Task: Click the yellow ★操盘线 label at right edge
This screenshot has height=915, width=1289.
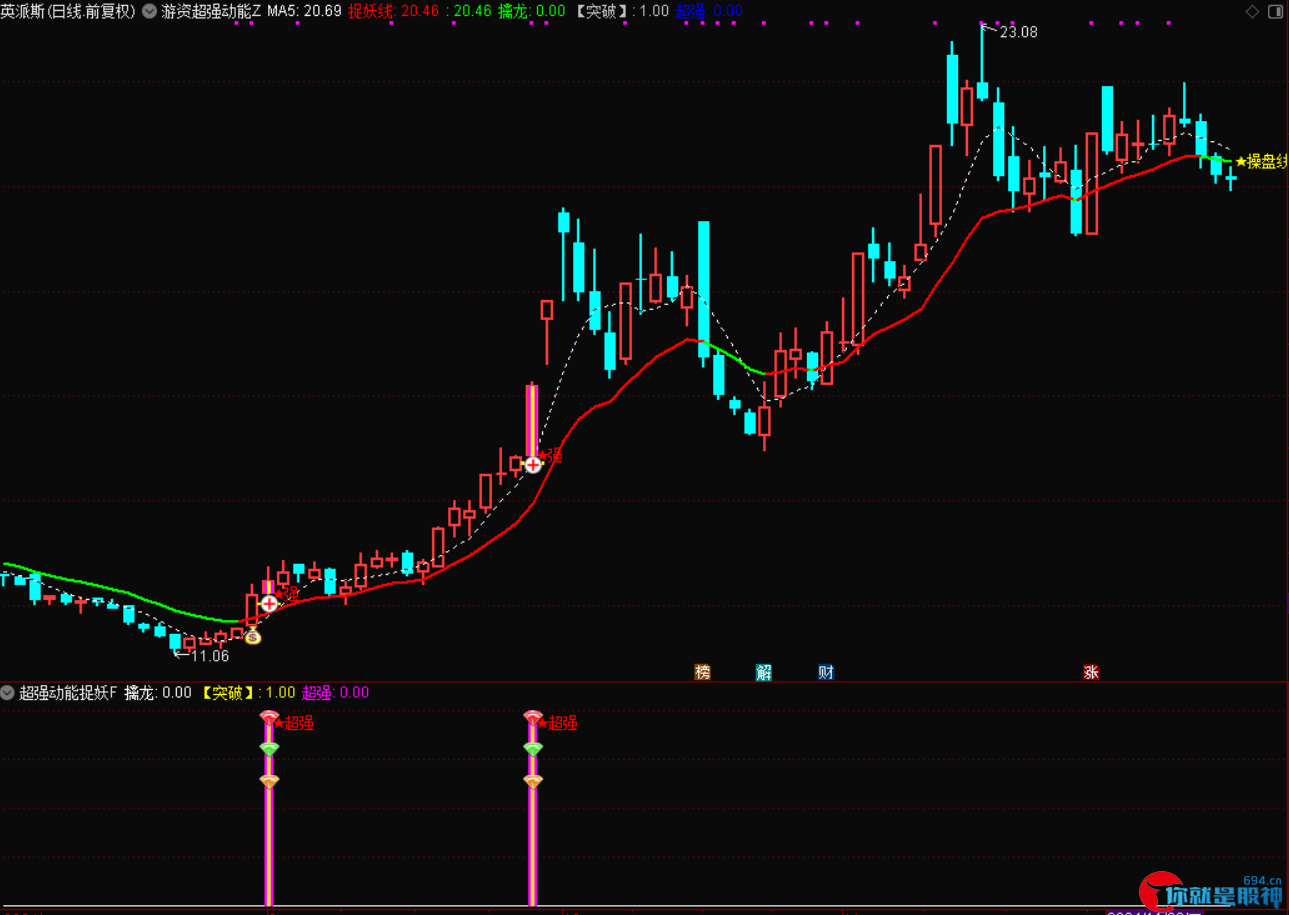Action: pos(1261,162)
